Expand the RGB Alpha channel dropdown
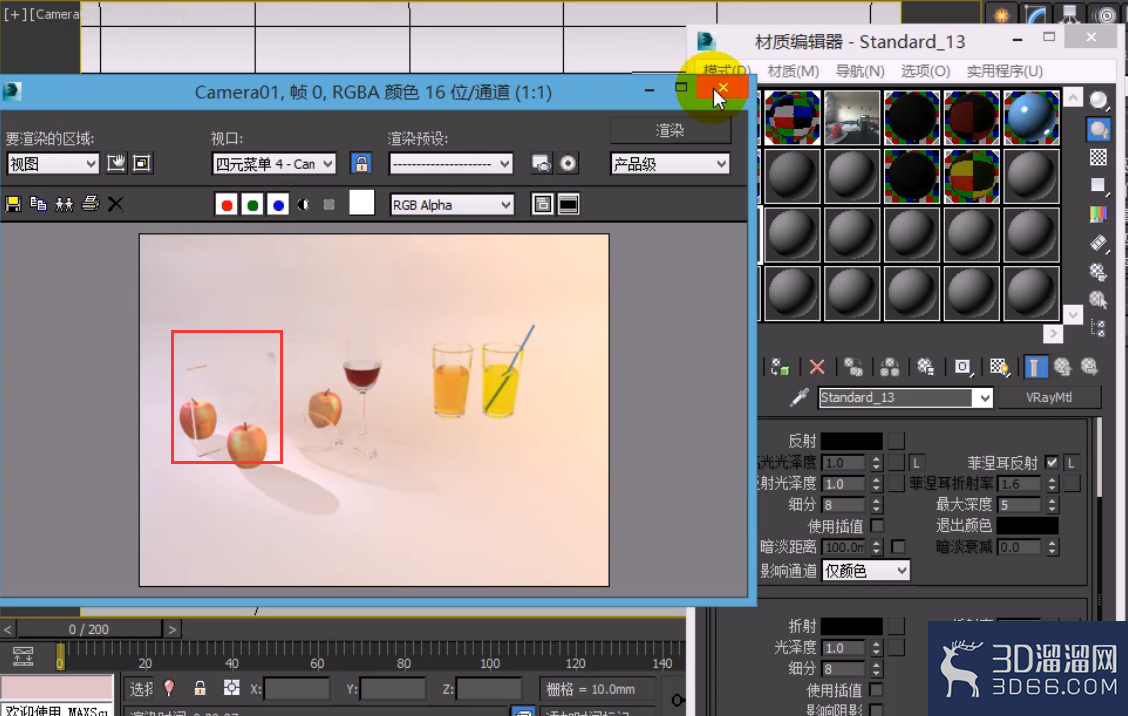The image size is (1128, 716). 452,205
